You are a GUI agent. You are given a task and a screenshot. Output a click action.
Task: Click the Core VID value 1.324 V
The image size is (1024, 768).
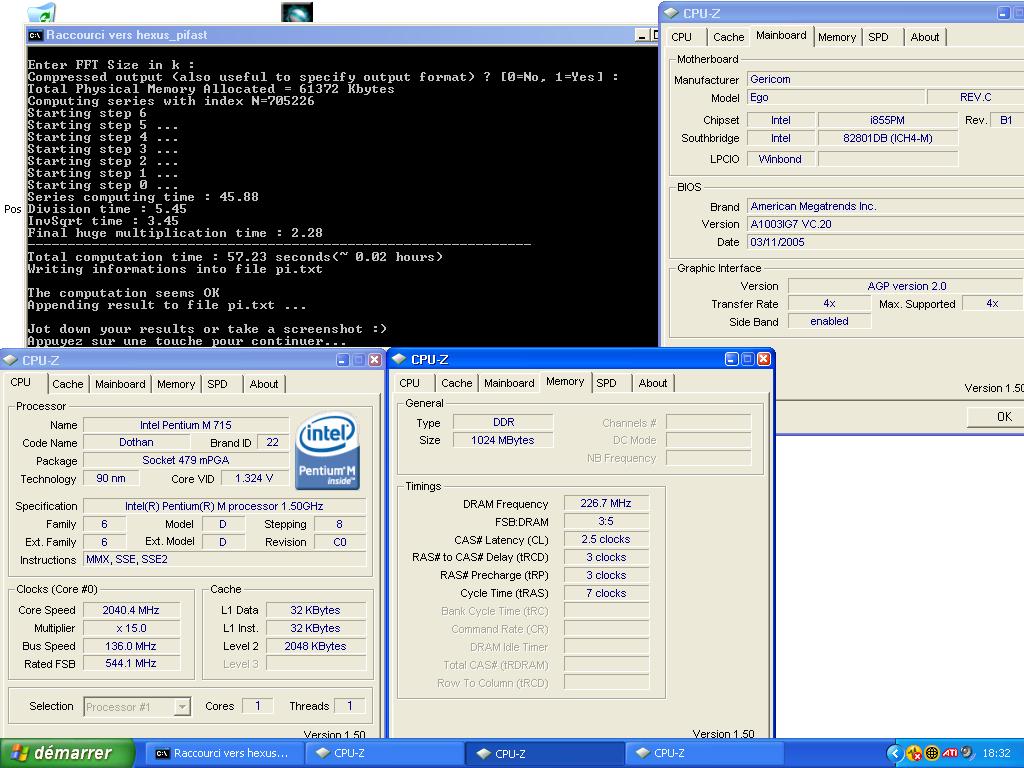pyautogui.click(x=254, y=478)
